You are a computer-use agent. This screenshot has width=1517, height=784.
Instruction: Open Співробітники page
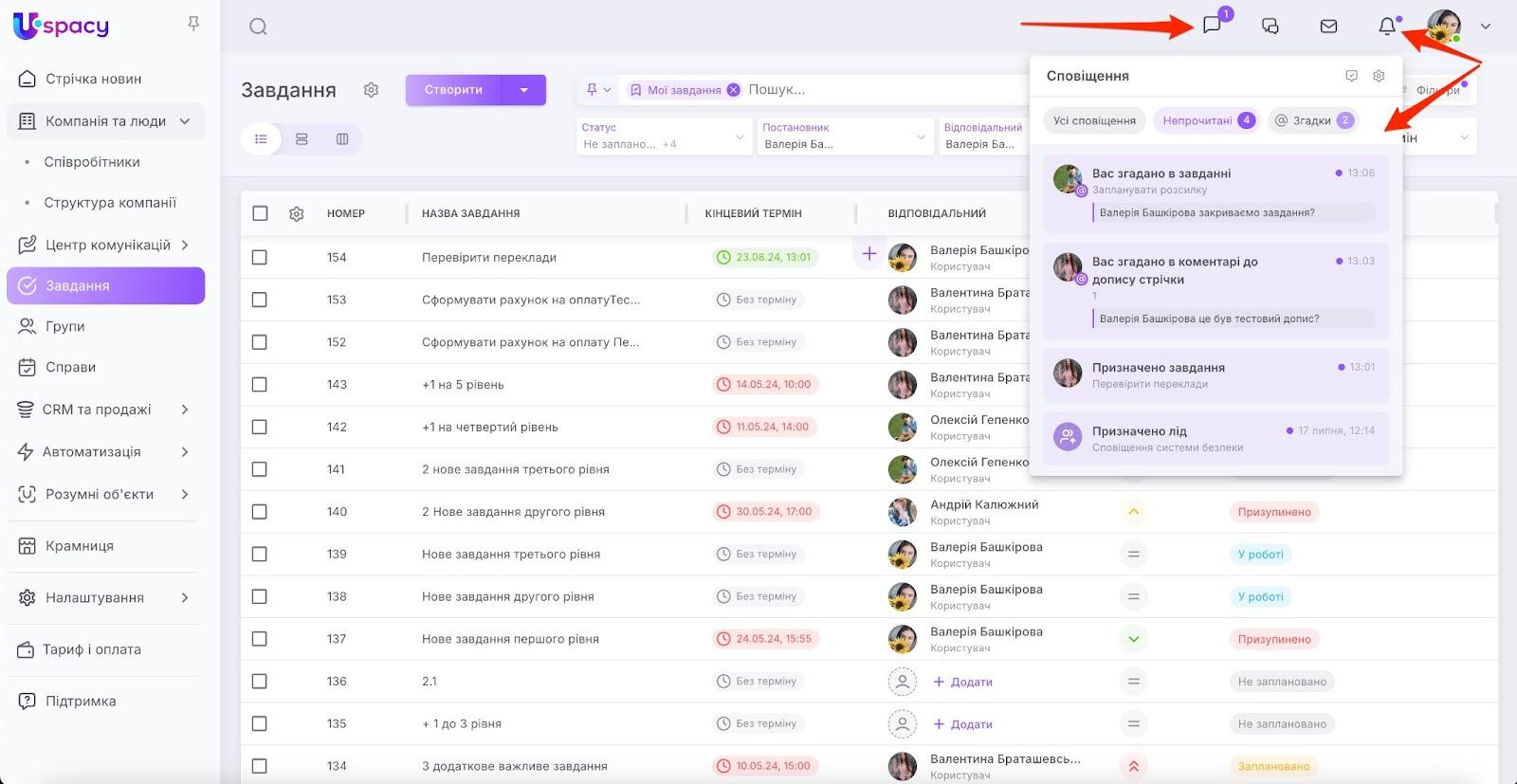tap(92, 162)
